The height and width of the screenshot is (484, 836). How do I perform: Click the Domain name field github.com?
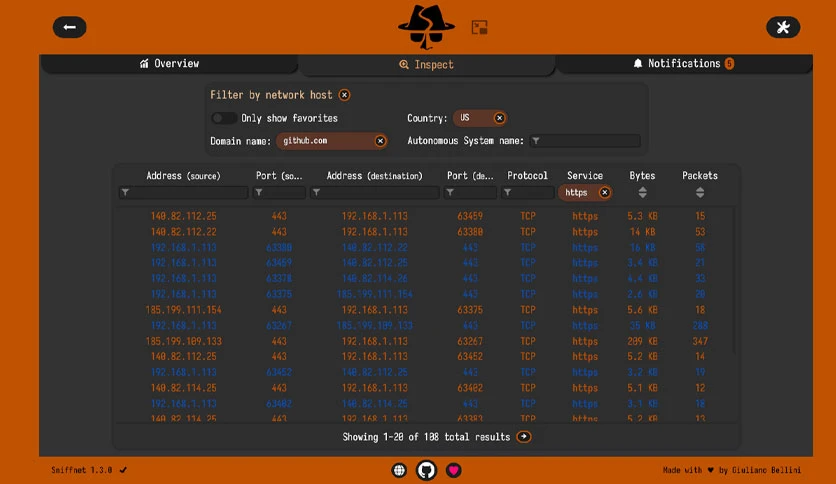click(x=332, y=141)
